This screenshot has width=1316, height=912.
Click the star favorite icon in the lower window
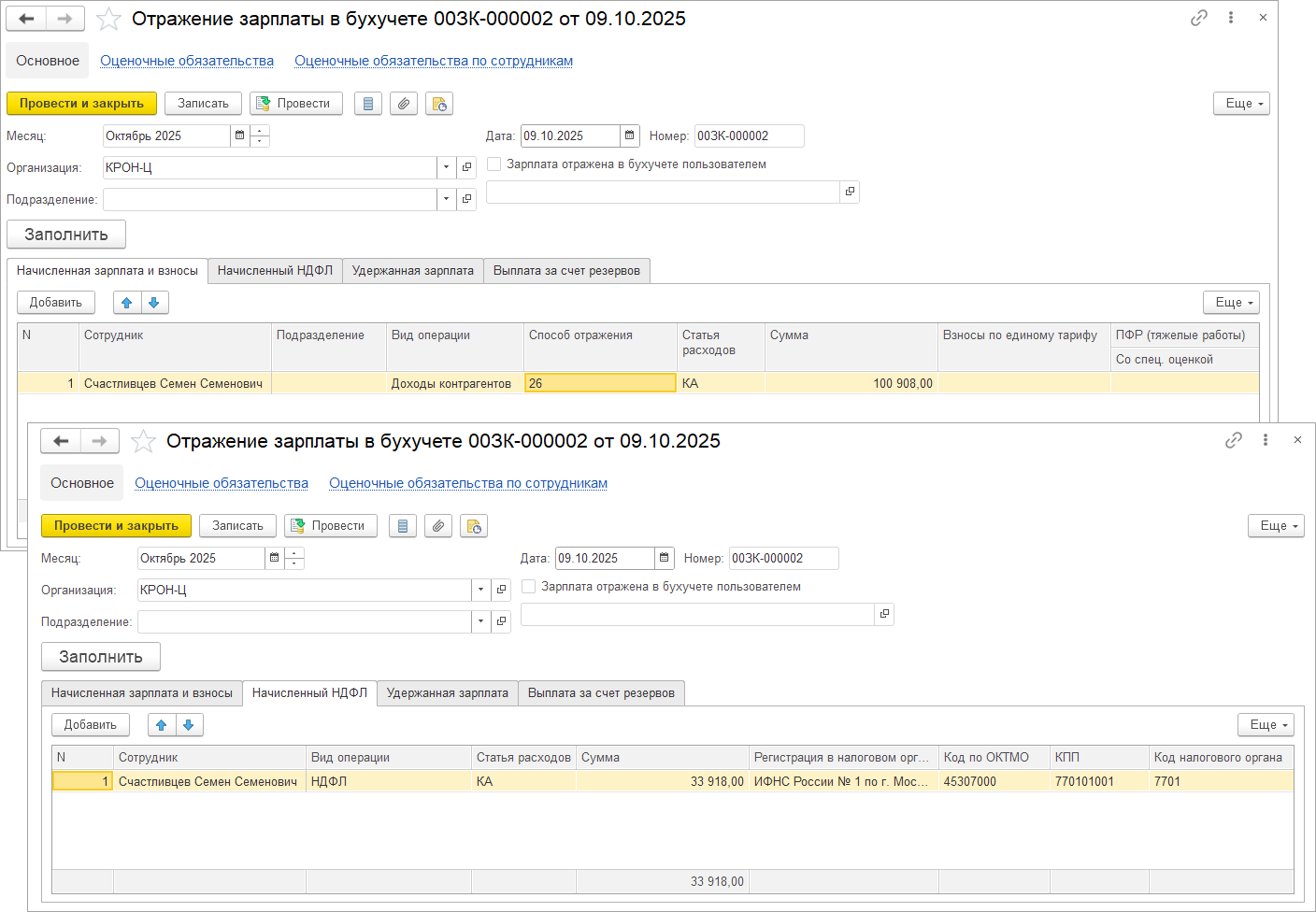pos(143,441)
